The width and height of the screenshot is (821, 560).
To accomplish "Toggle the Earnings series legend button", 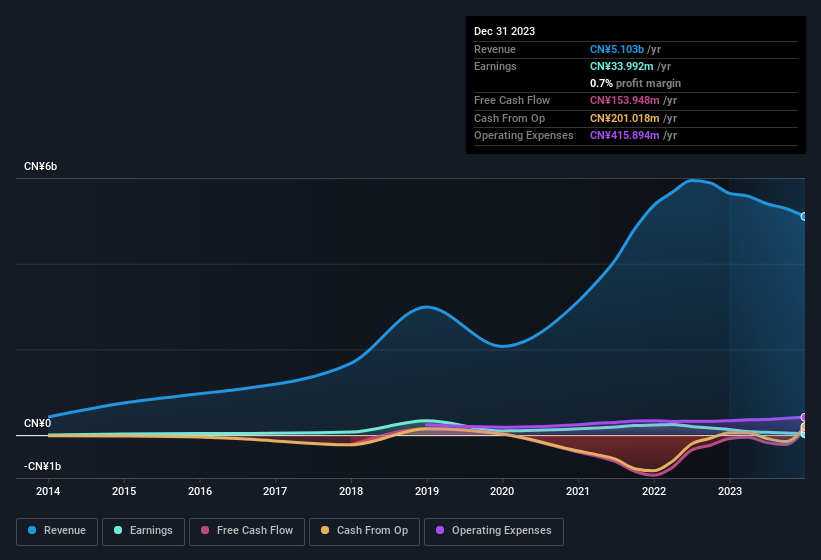I will click(143, 531).
